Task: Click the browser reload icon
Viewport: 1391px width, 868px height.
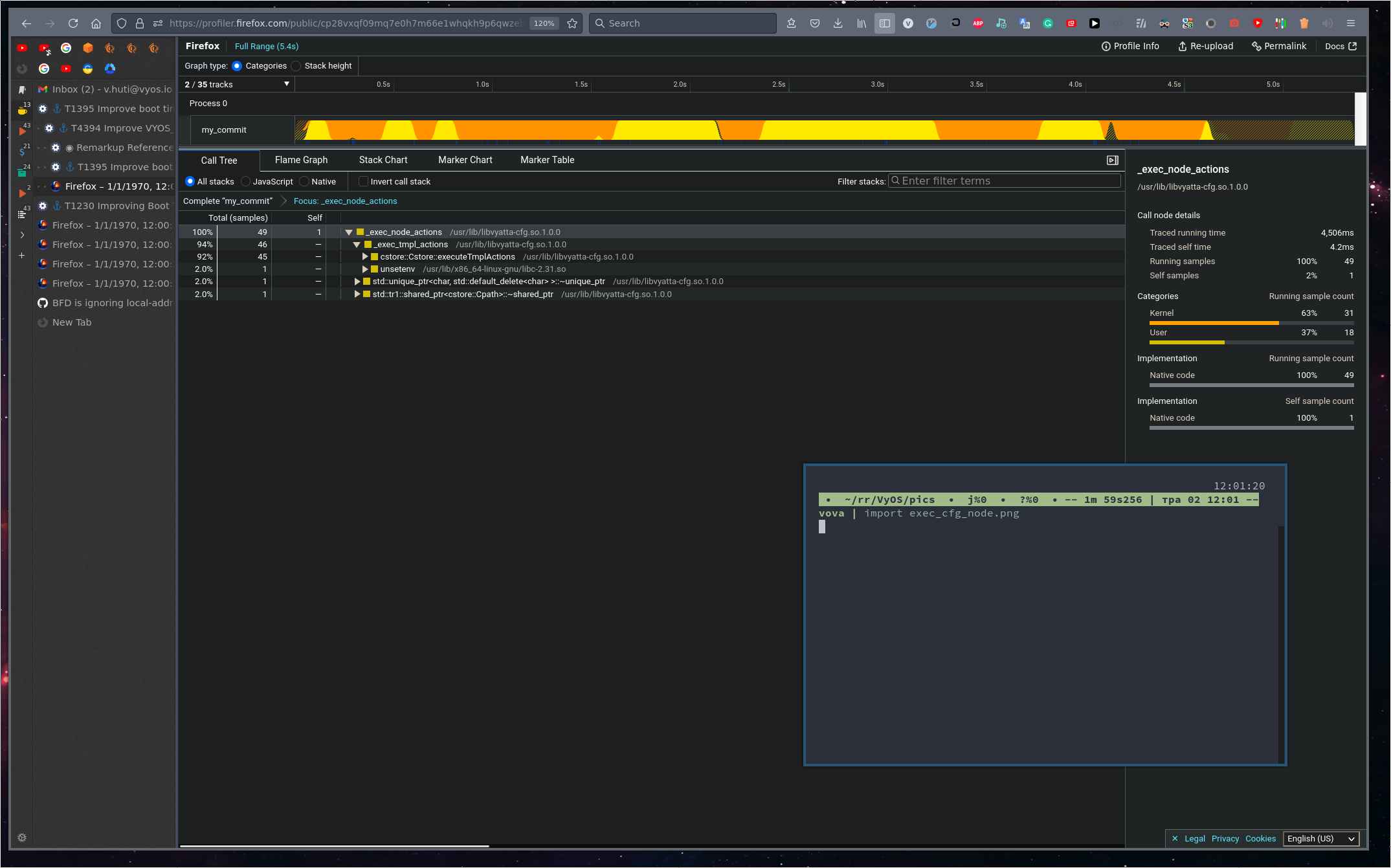Action: 73,23
